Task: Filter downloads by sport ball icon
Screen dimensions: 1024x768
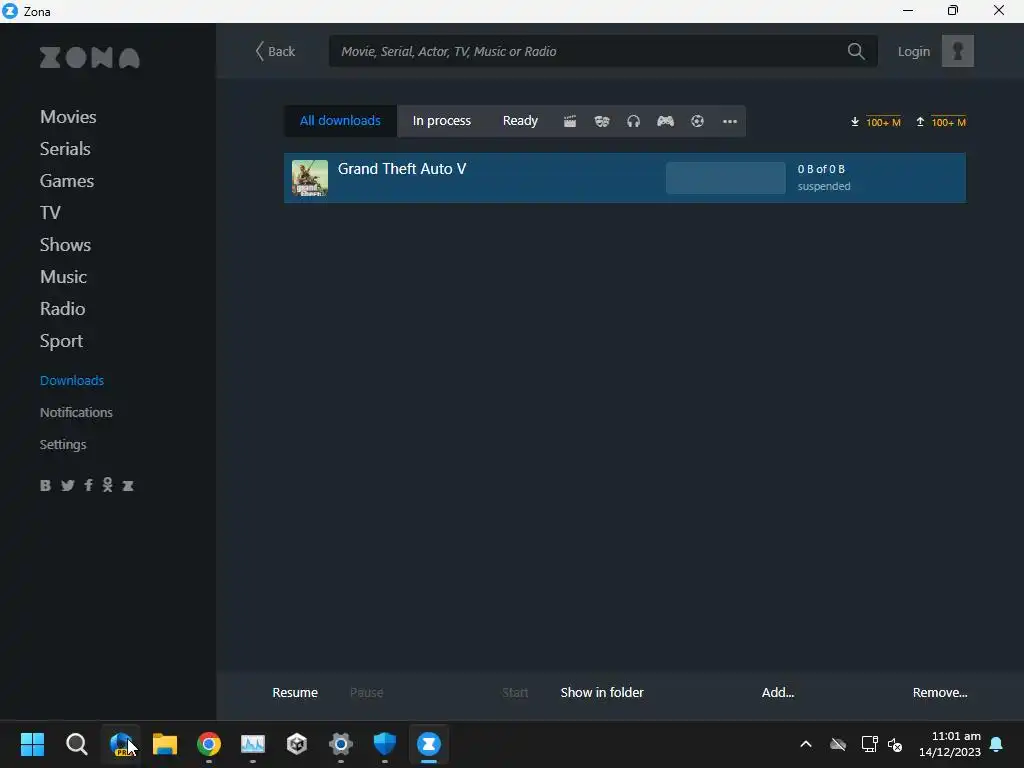Action: point(697,121)
